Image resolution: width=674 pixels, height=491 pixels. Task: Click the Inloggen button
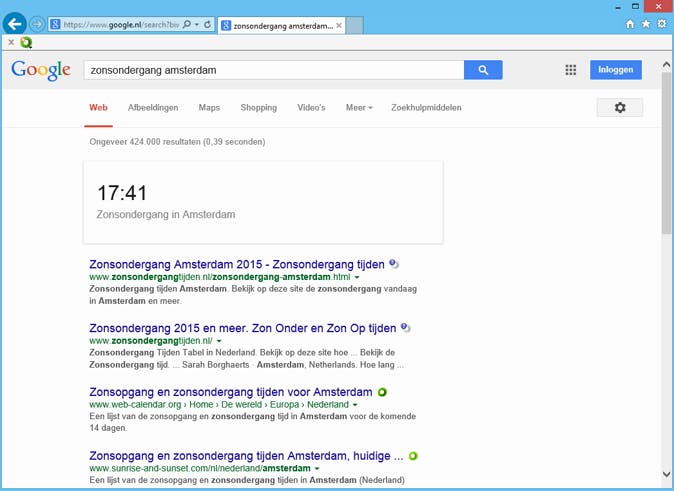point(616,70)
